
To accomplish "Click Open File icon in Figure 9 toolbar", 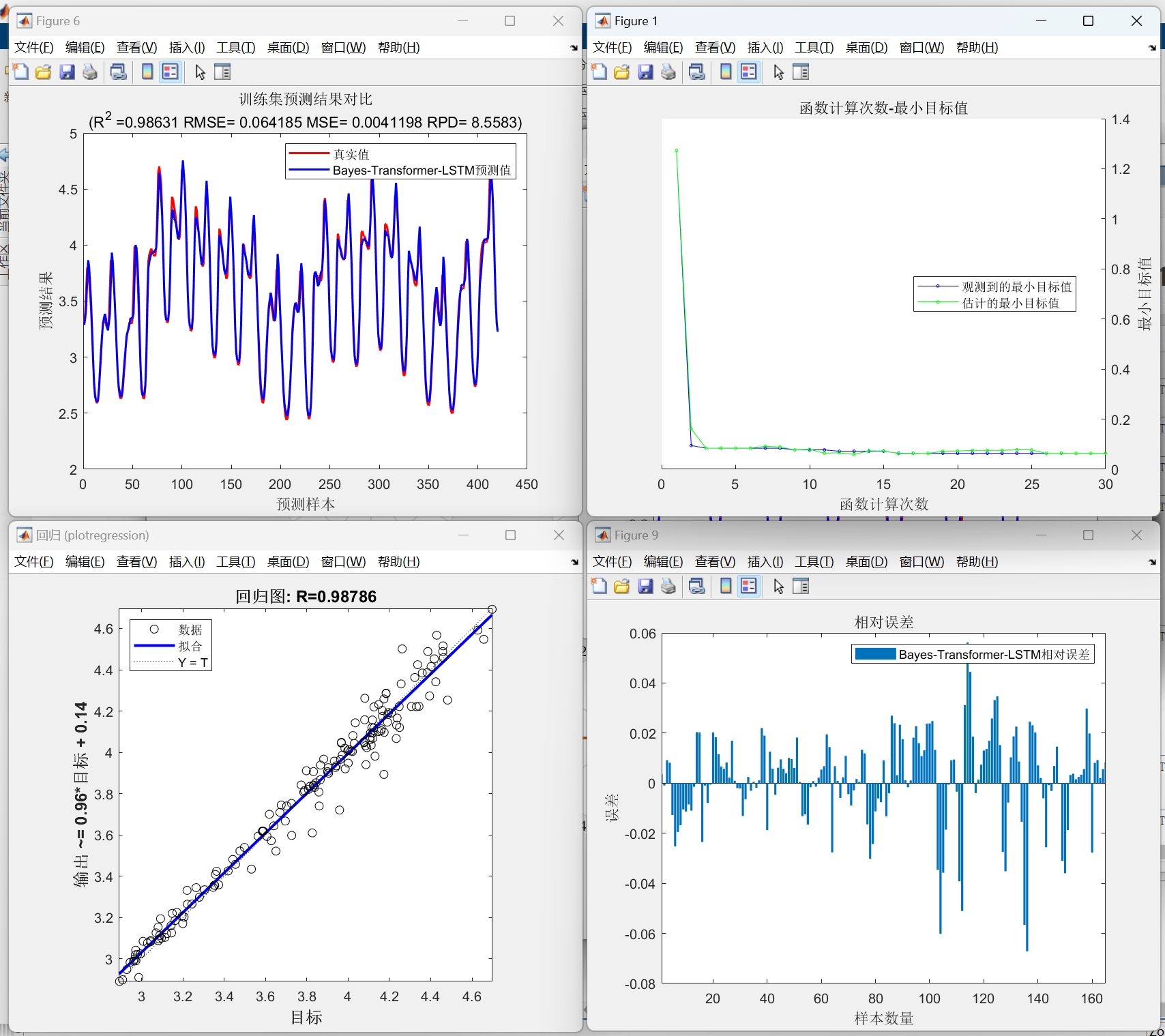I will (x=622, y=586).
